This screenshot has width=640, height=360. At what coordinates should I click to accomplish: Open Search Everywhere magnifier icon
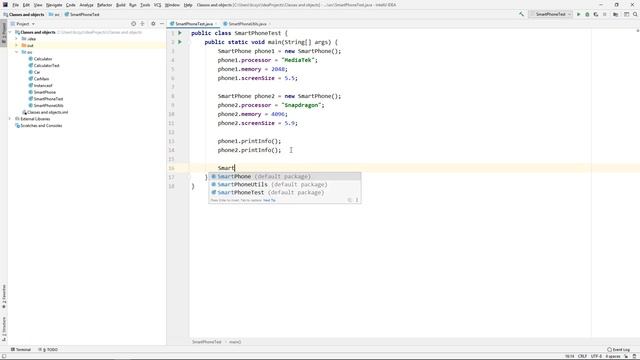click(635, 14)
